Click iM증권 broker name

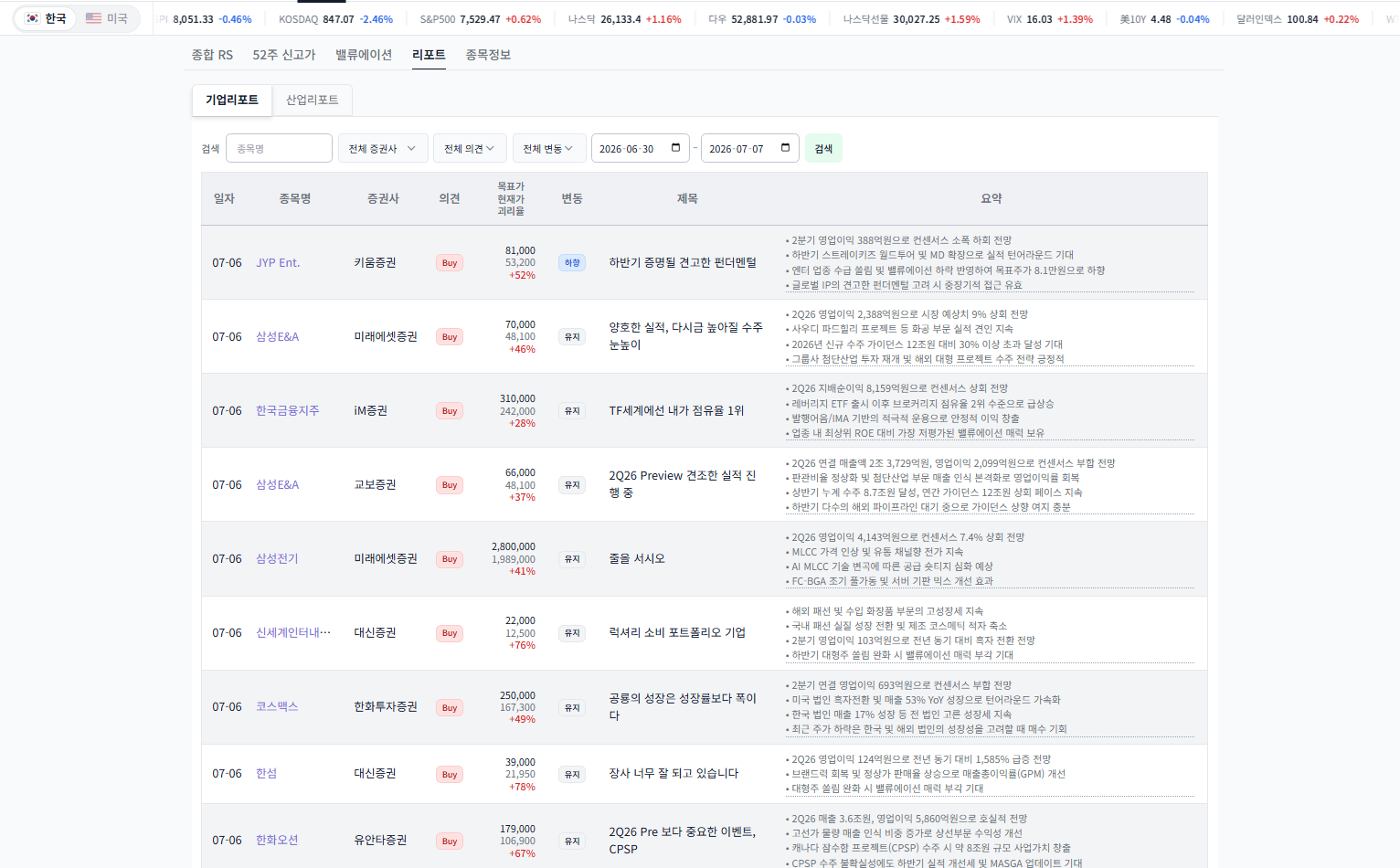370,410
